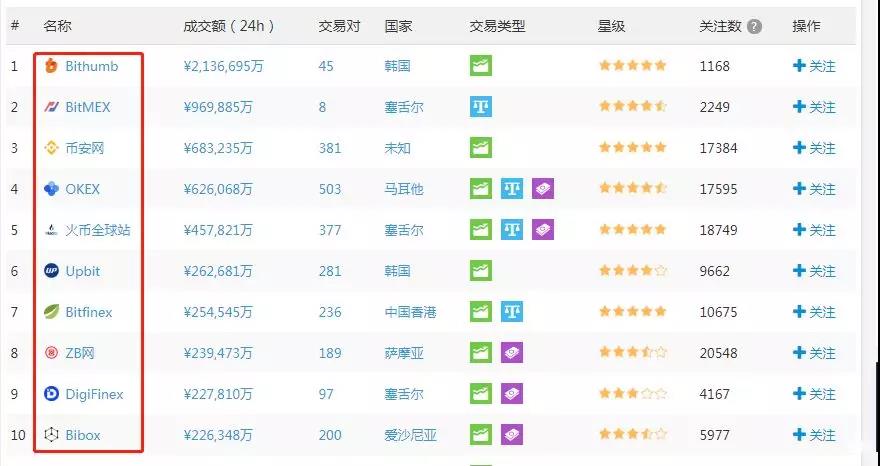Image resolution: width=880 pixels, height=466 pixels.
Task: Click the Bibox logo icon
Action: [51, 435]
